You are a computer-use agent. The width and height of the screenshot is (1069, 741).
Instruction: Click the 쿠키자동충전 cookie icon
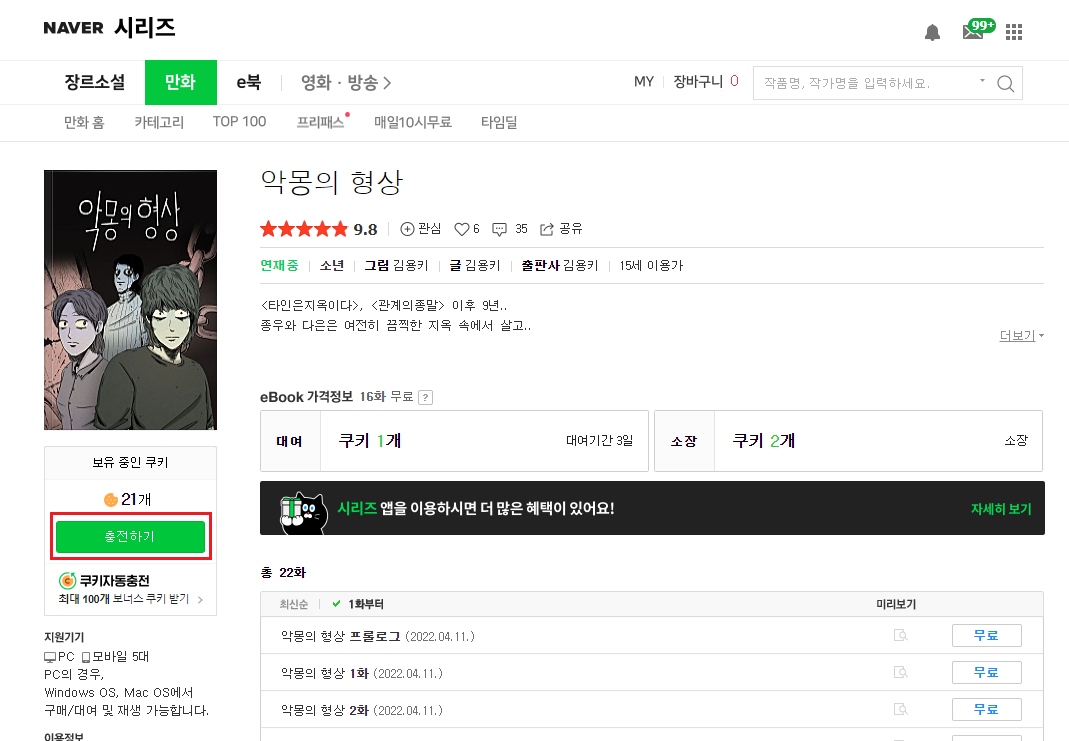(x=67, y=581)
